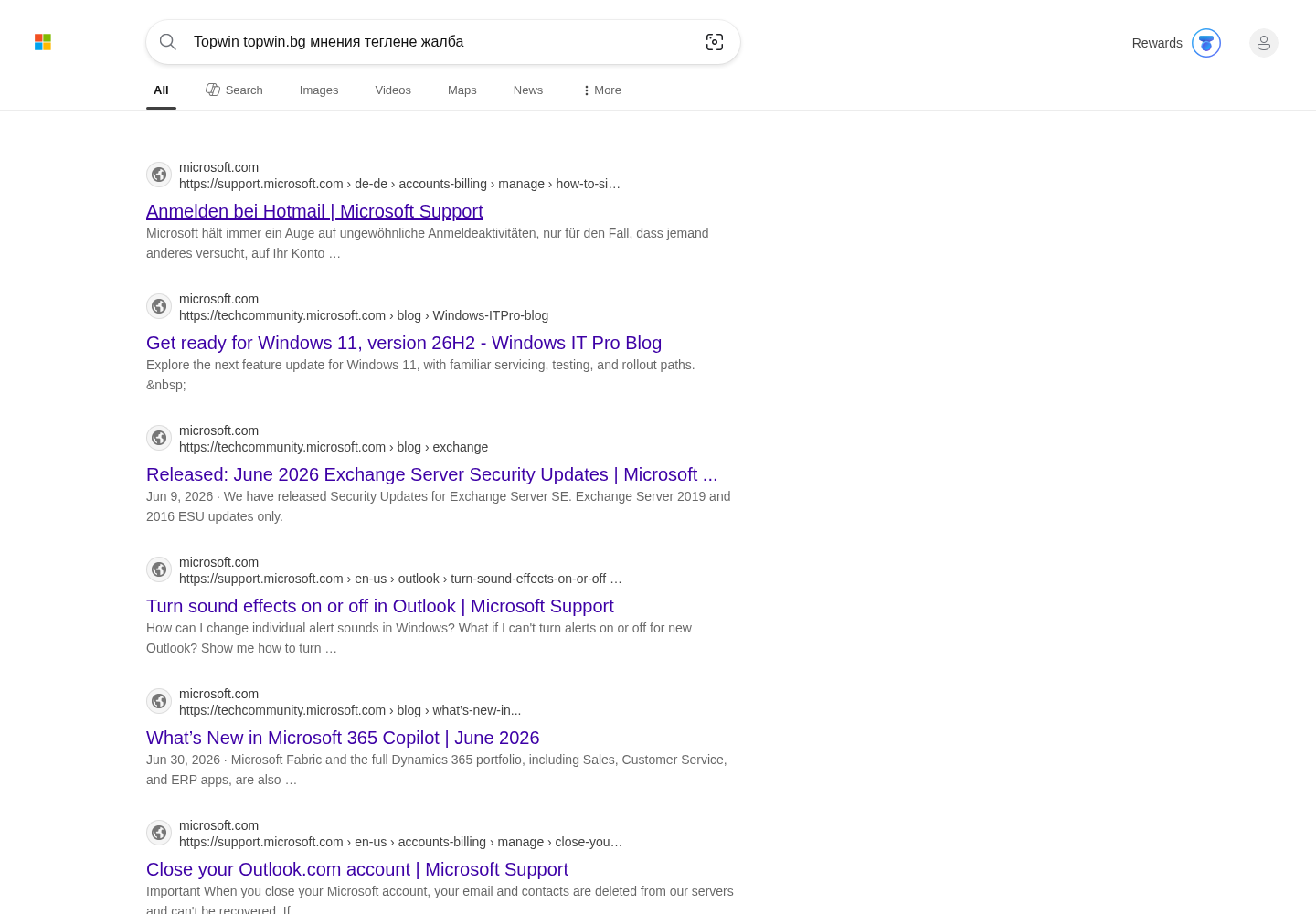Screen dimensions: 1316x914
Task: Select the All results tab
Action: tap(161, 90)
